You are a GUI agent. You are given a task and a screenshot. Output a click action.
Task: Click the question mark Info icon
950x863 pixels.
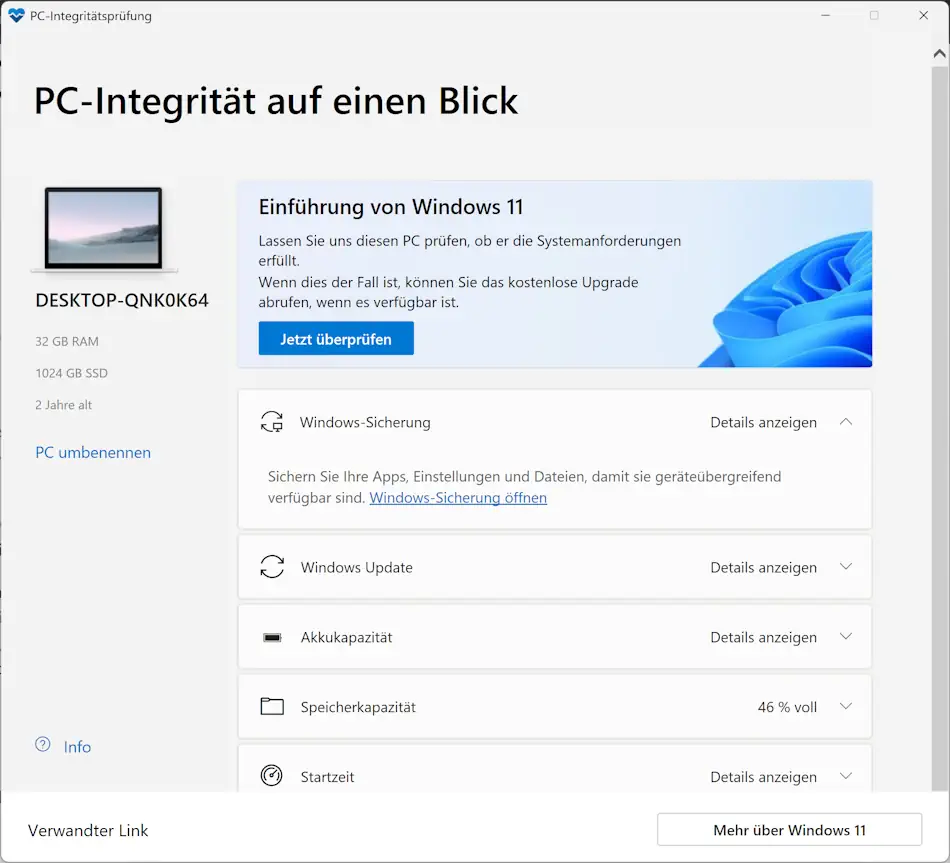point(41,746)
